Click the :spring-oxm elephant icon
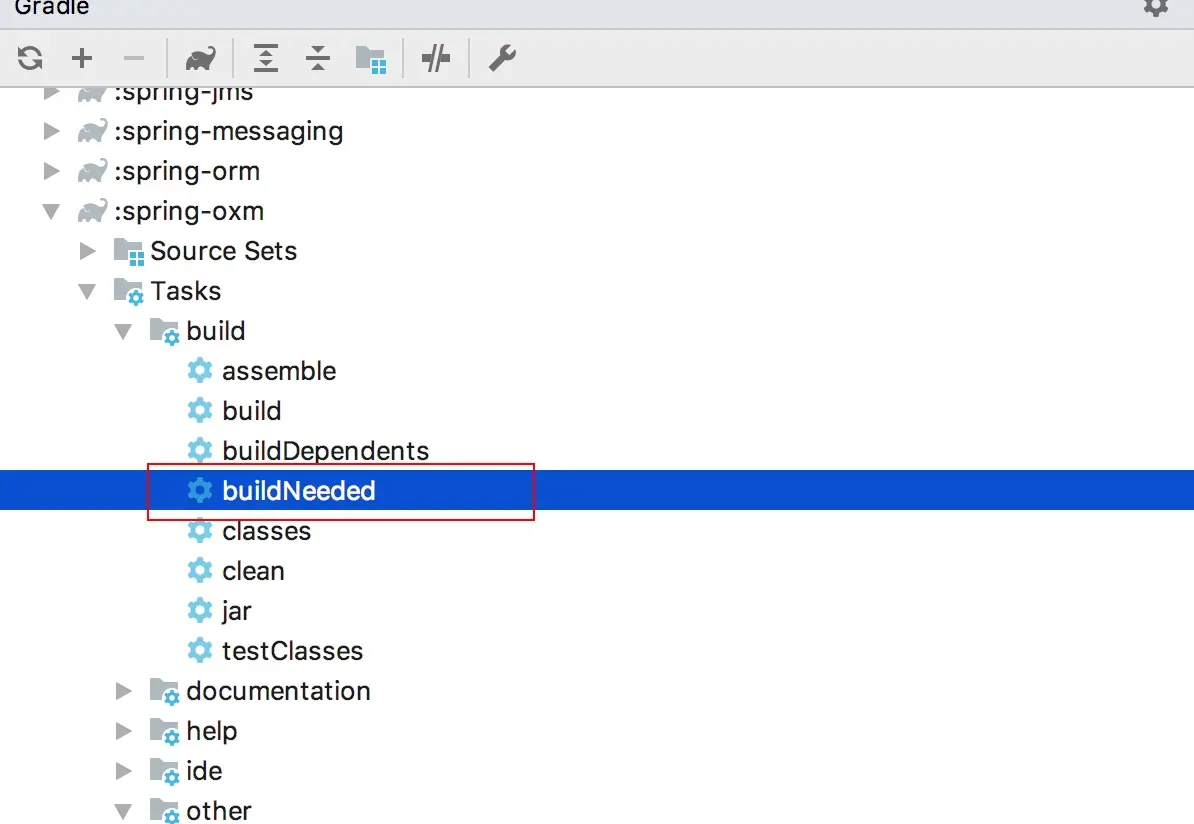 [x=92, y=211]
